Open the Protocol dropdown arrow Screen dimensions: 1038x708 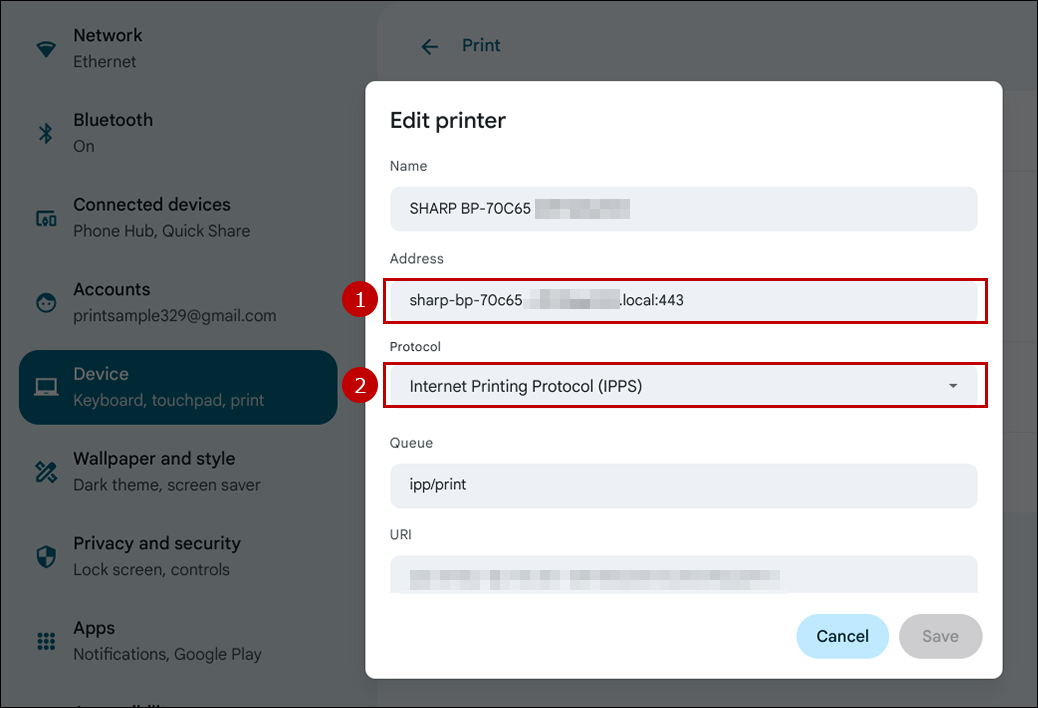(x=953, y=386)
